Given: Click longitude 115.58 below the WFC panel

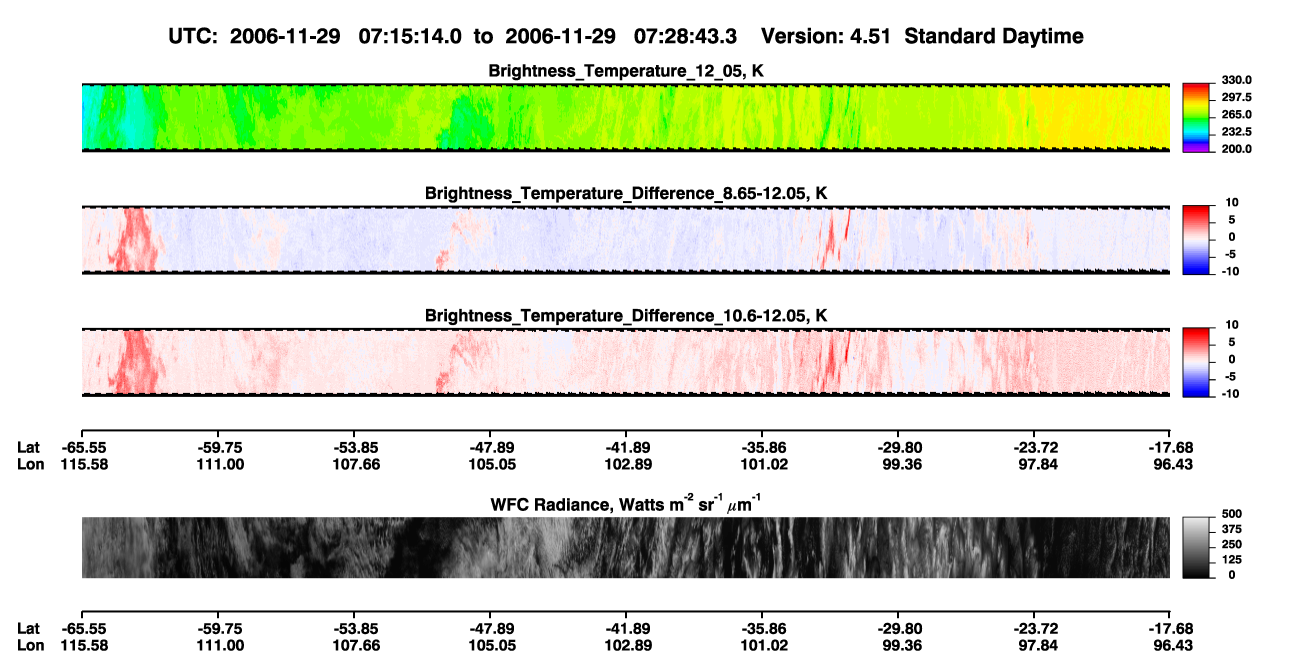Looking at the screenshot, I should [x=83, y=644].
